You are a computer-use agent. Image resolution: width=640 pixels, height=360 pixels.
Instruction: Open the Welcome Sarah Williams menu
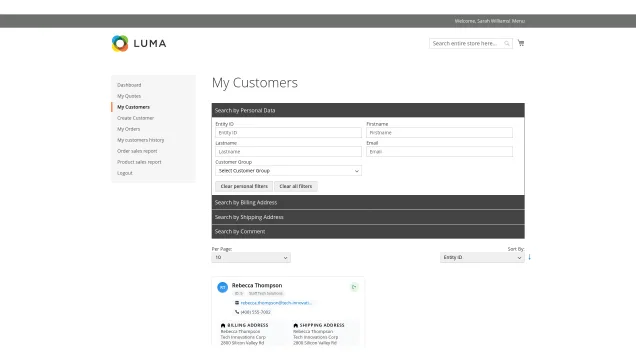(489, 21)
